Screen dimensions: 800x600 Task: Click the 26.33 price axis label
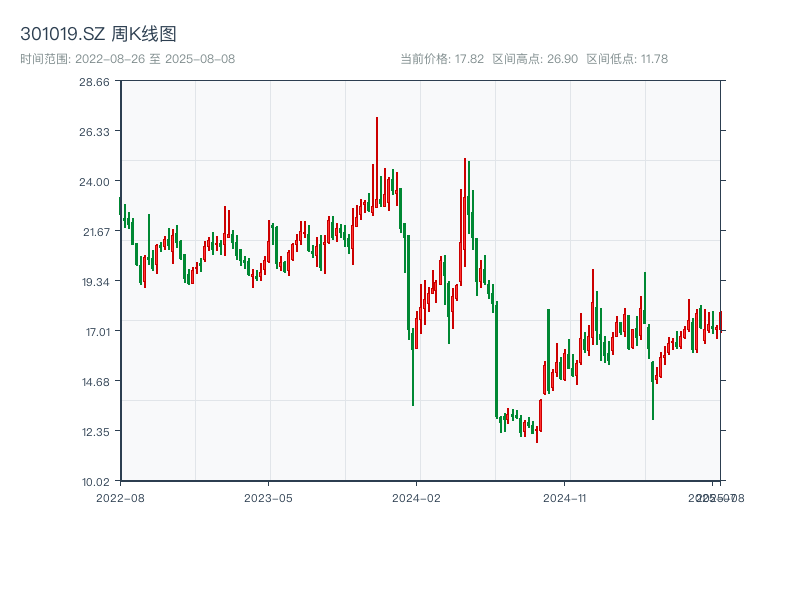click(x=94, y=132)
